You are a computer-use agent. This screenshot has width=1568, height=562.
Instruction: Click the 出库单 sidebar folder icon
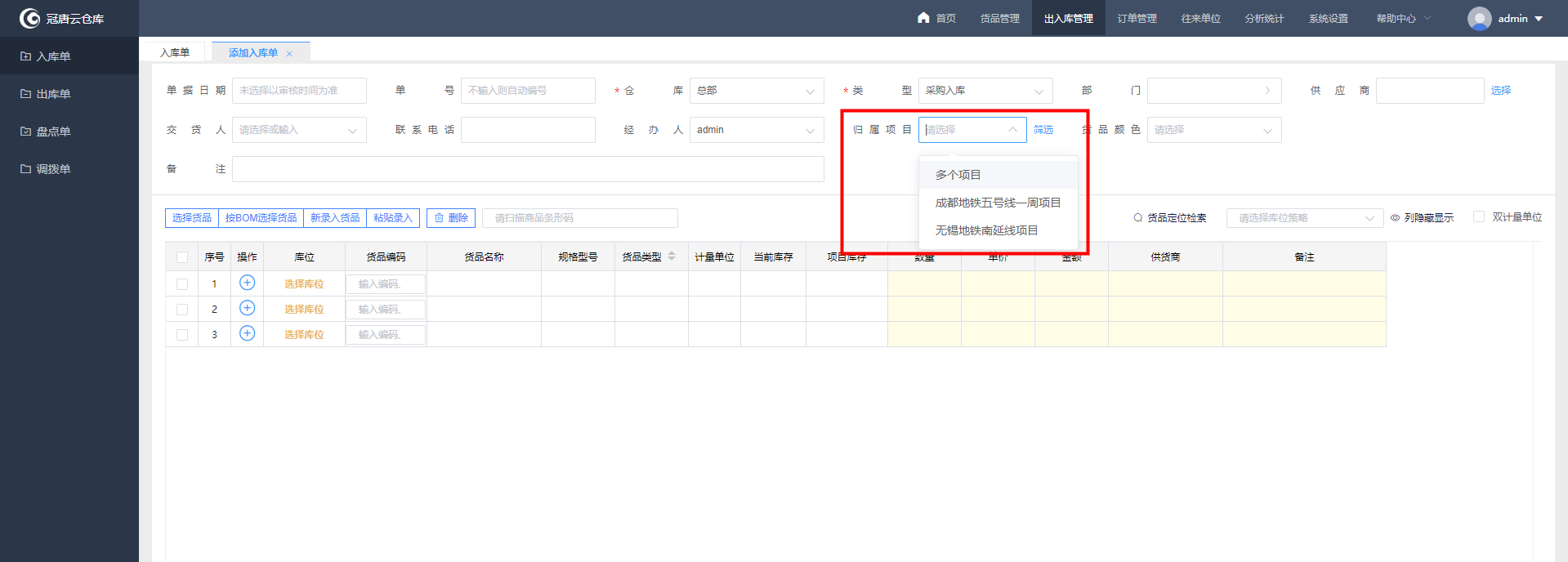[x=25, y=94]
